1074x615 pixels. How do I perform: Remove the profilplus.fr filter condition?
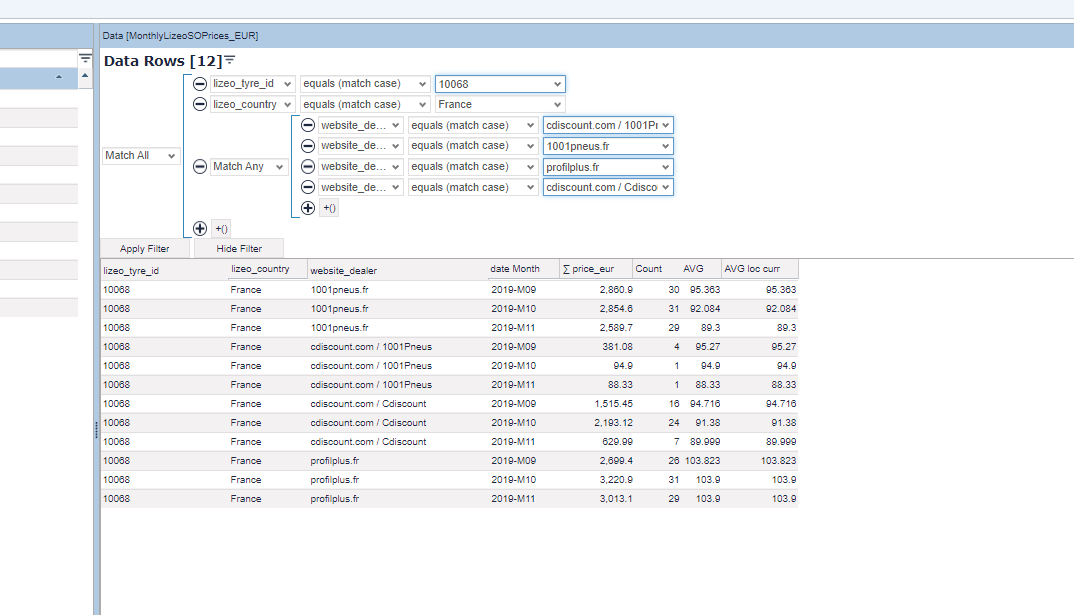coord(308,167)
